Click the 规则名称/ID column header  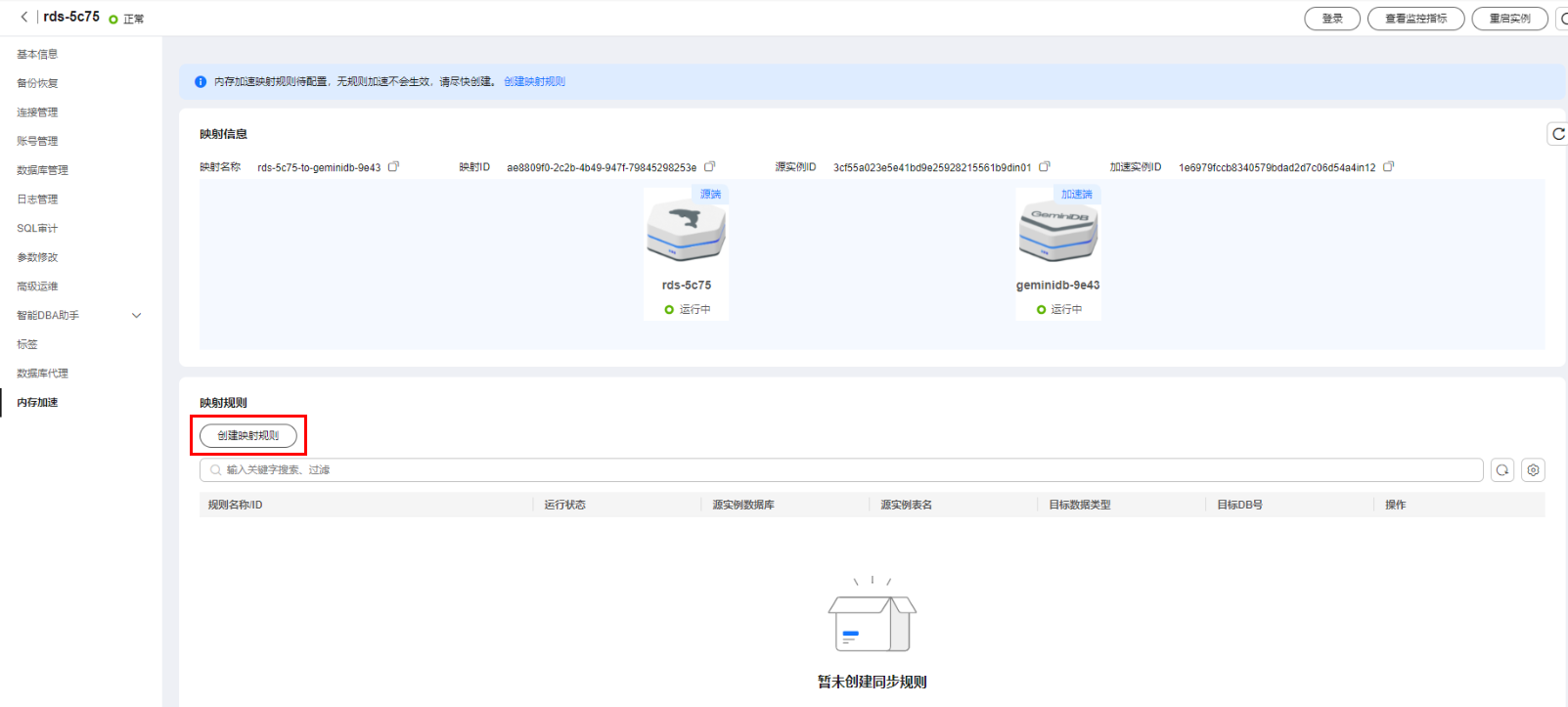[235, 505]
